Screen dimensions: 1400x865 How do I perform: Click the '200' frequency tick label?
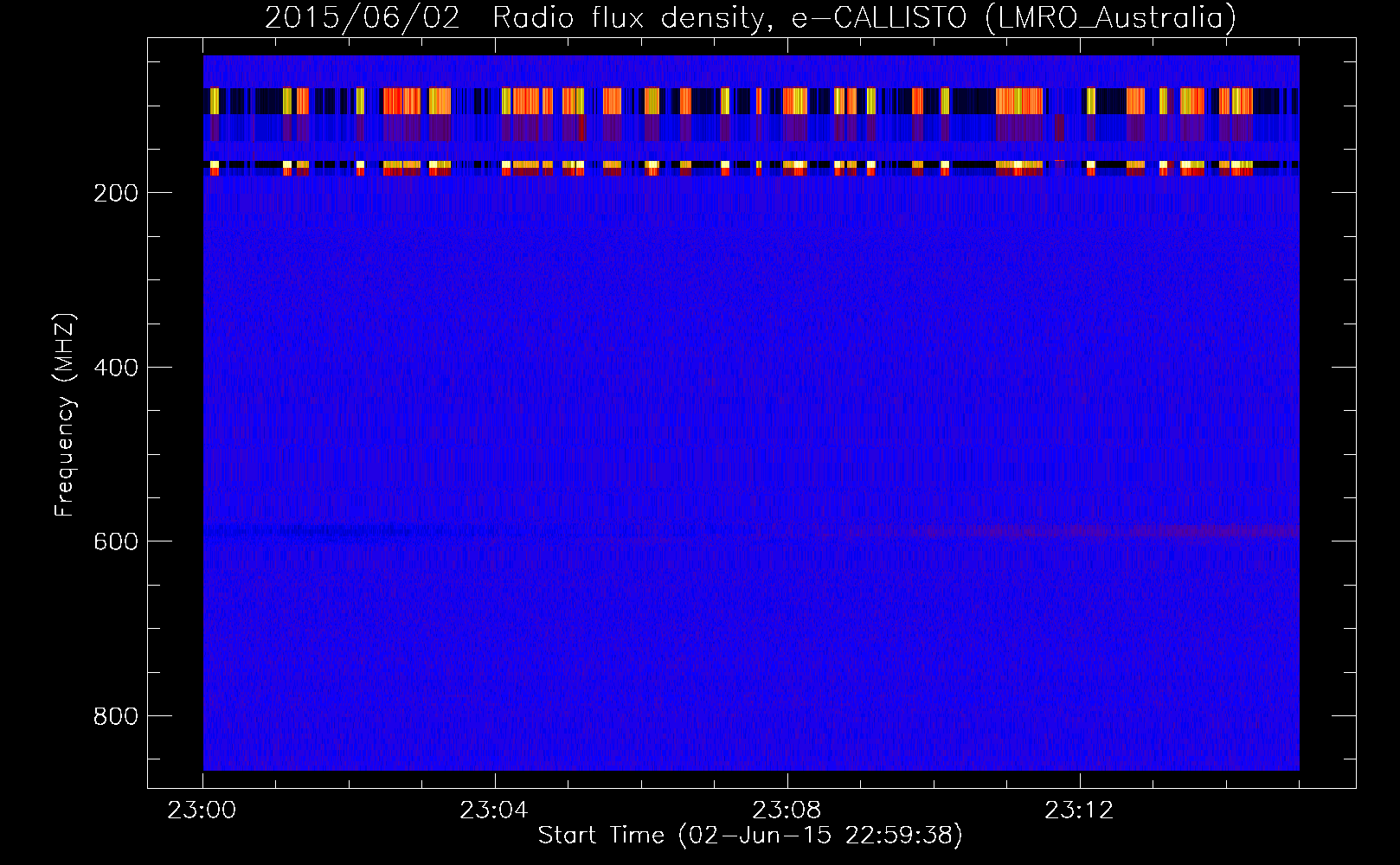point(118,192)
